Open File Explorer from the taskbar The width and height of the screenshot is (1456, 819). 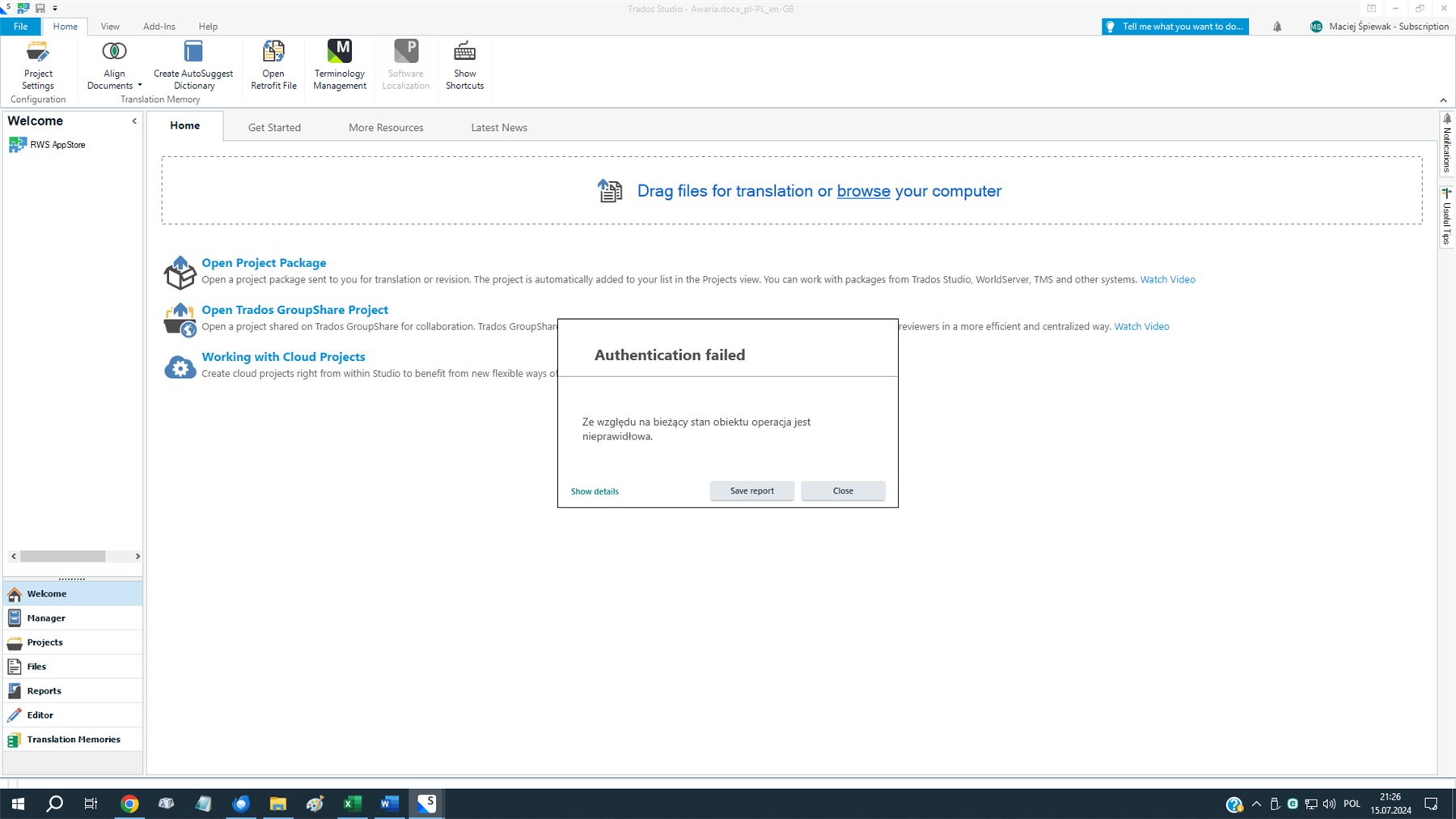pyautogui.click(x=277, y=804)
